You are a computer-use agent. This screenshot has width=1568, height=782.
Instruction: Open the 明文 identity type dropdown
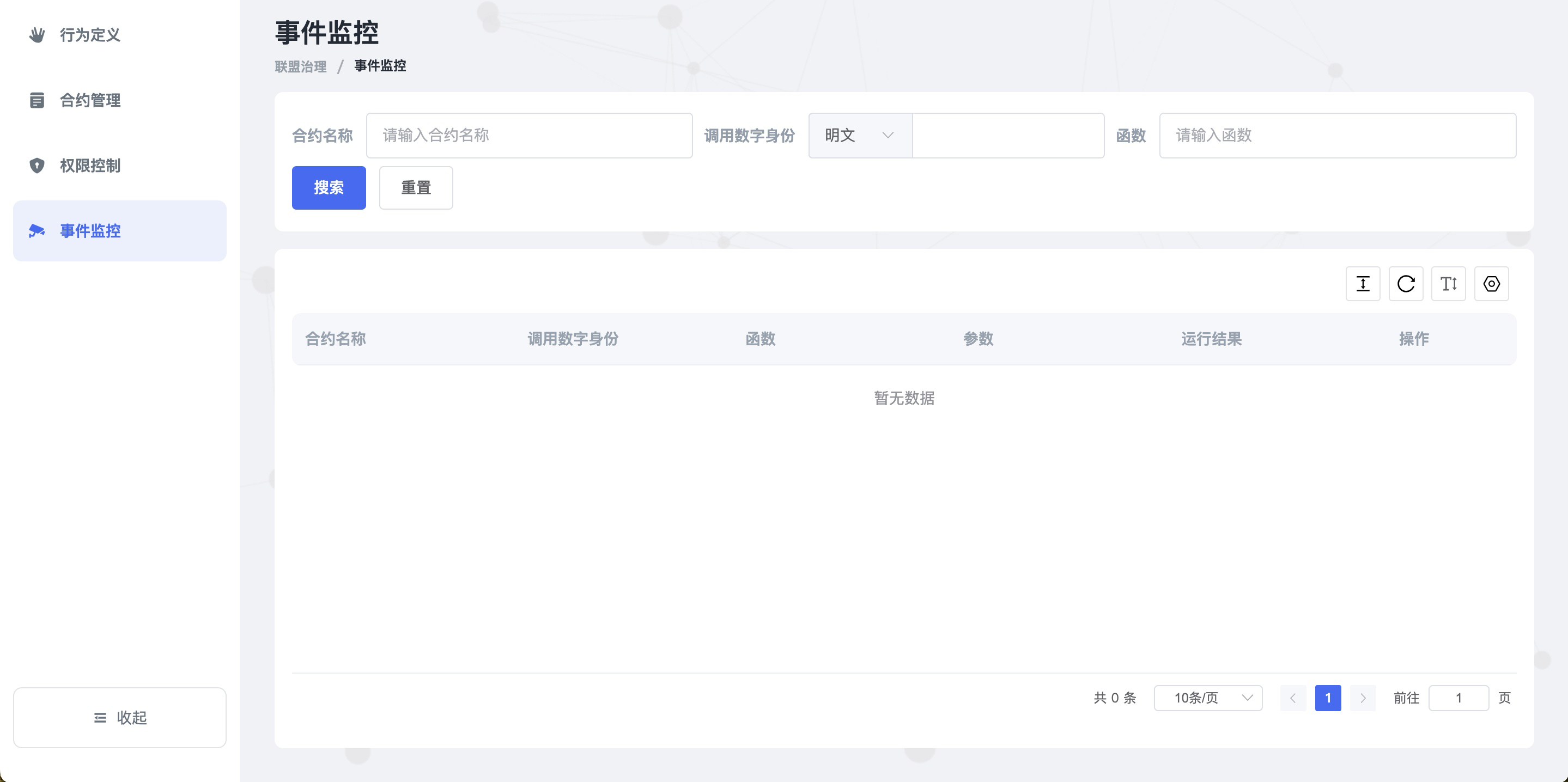click(x=860, y=135)
